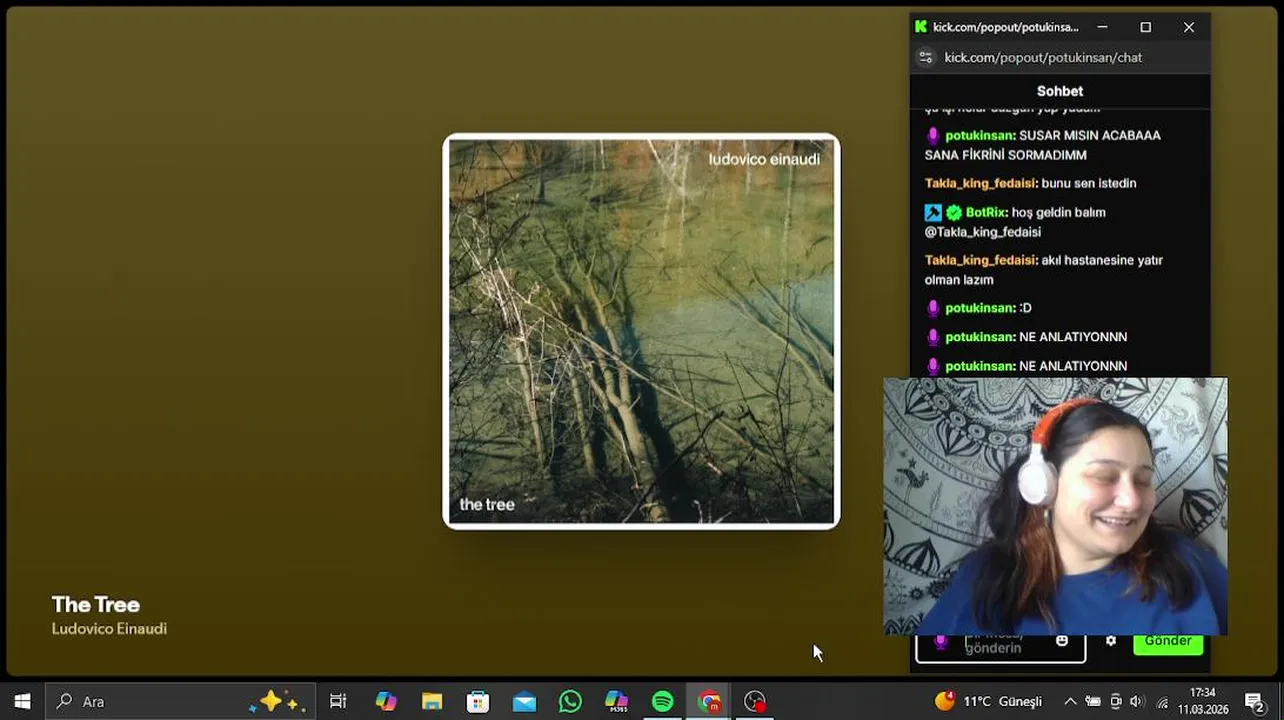Click the webcam overlay video
1284x720 pixels.
tap(1055, 506)
